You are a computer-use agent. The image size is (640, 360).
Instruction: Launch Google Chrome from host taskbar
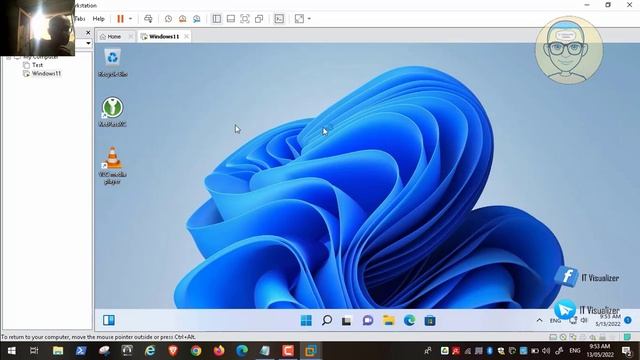point(196,351)
